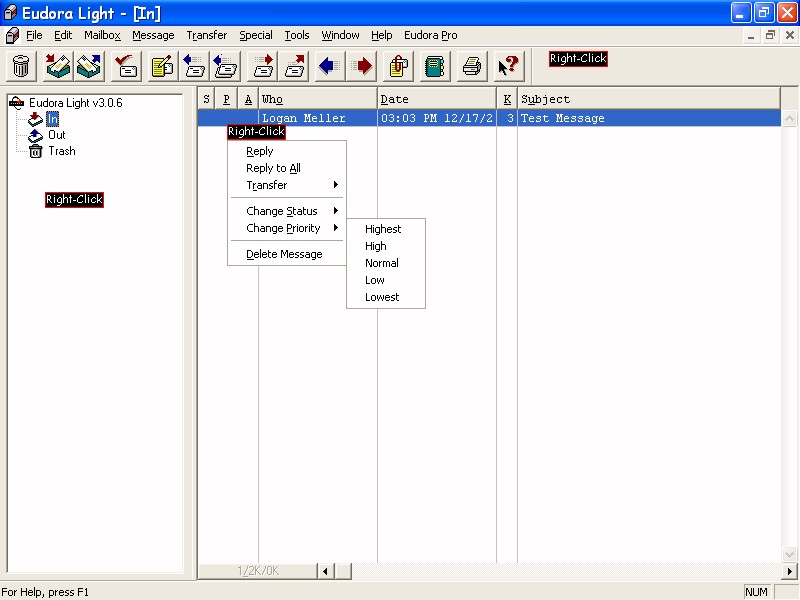Select the Trash mailbox in the tree
The height and width of the screenshot is (600, 800).
[62, 151]
